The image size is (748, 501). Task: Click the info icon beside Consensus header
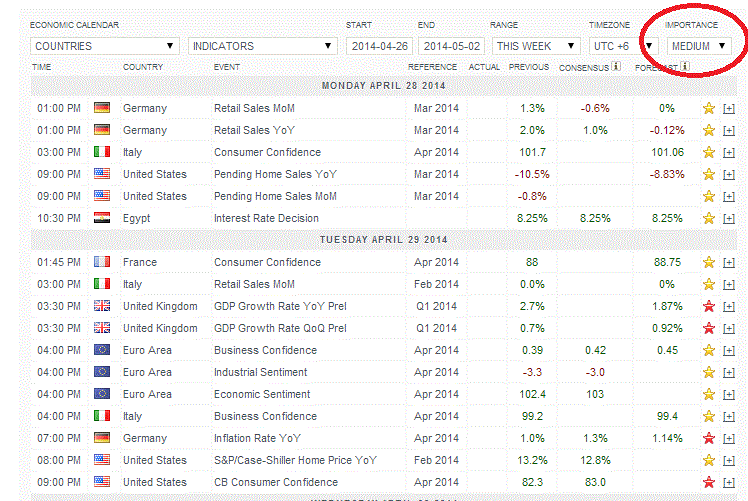[616, 67]
